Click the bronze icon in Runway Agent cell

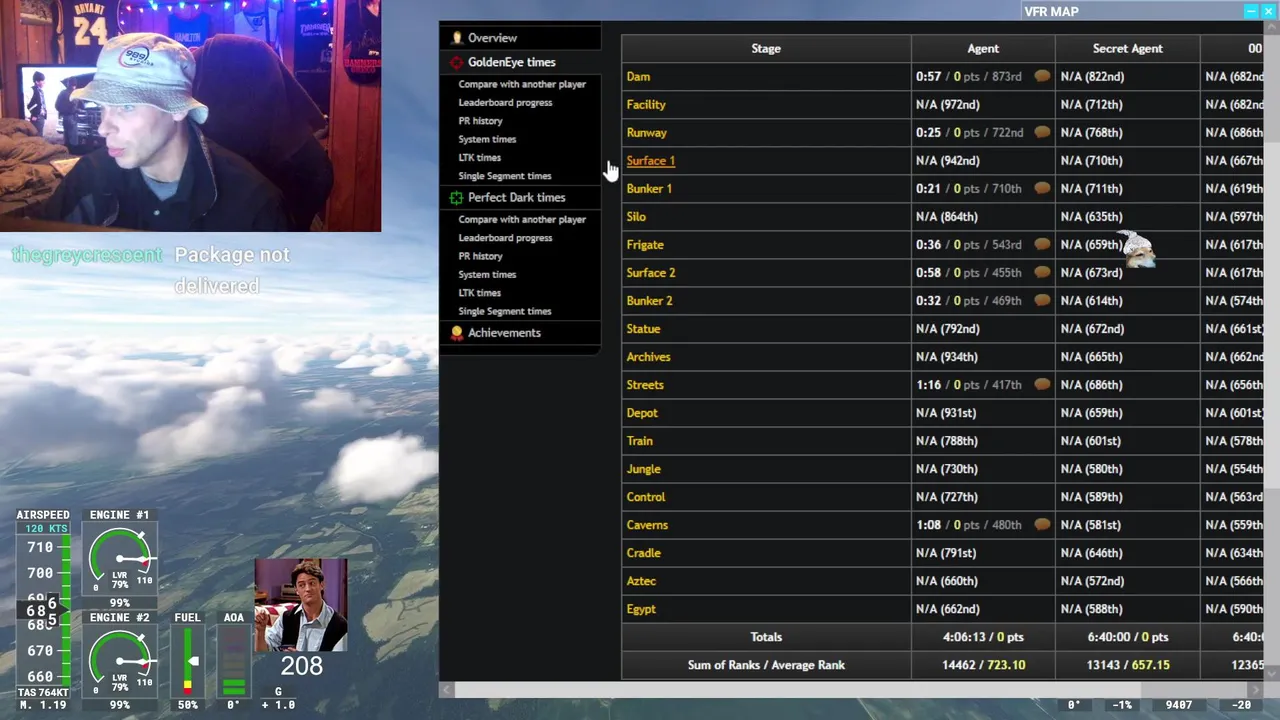click(1042, 132)
